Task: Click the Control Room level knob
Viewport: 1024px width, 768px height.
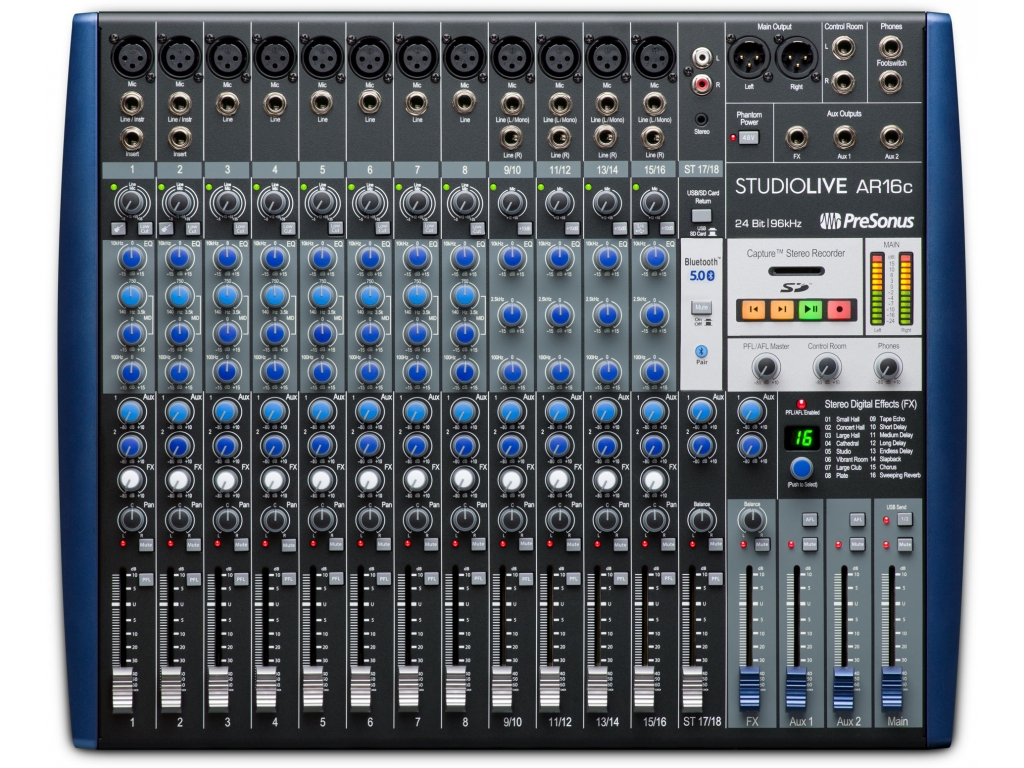Action: click(826, 368)
